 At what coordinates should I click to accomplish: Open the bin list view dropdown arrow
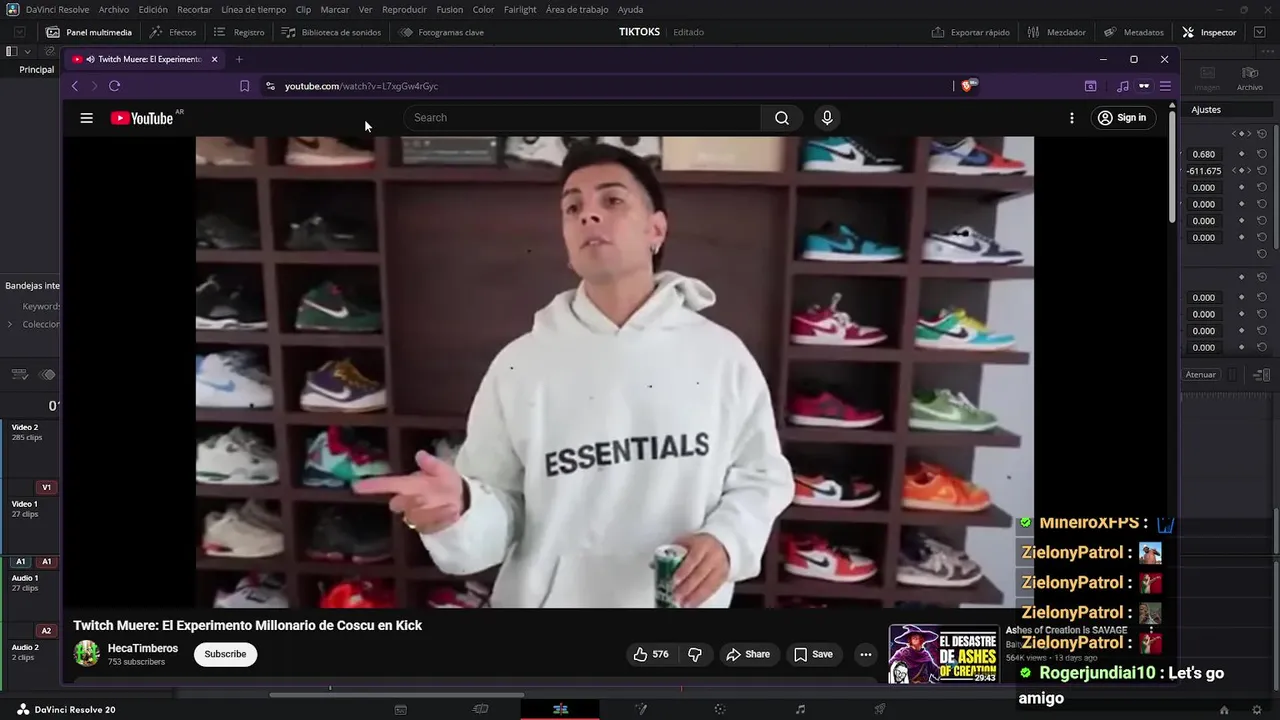[x=27, y=51]
